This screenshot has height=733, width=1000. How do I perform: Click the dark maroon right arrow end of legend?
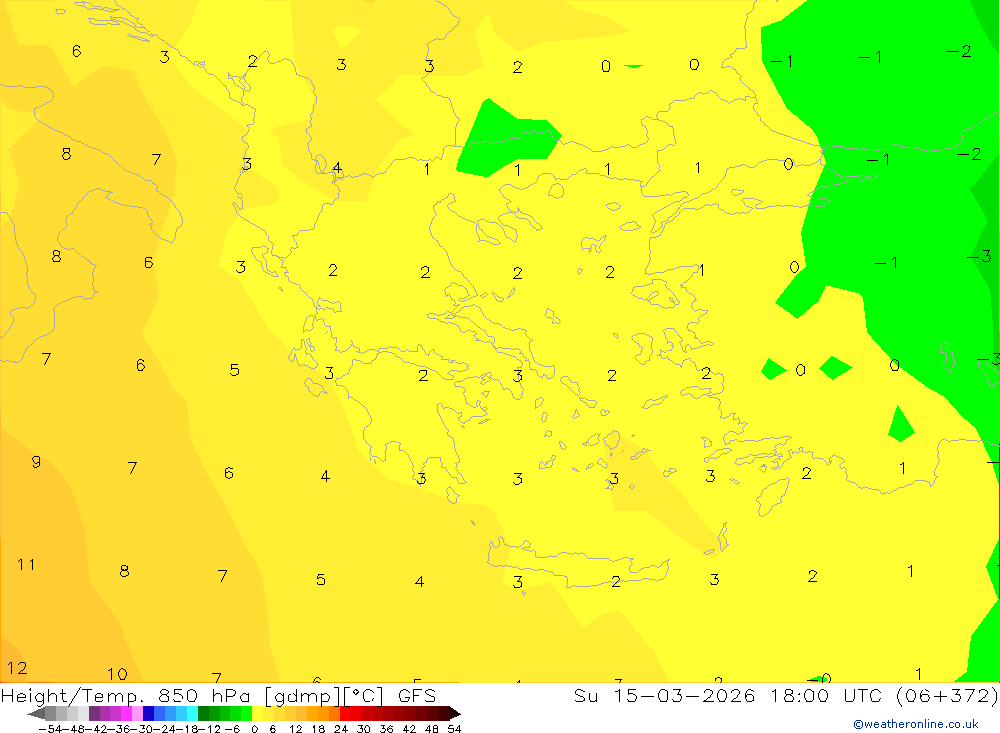click(455, 713)
